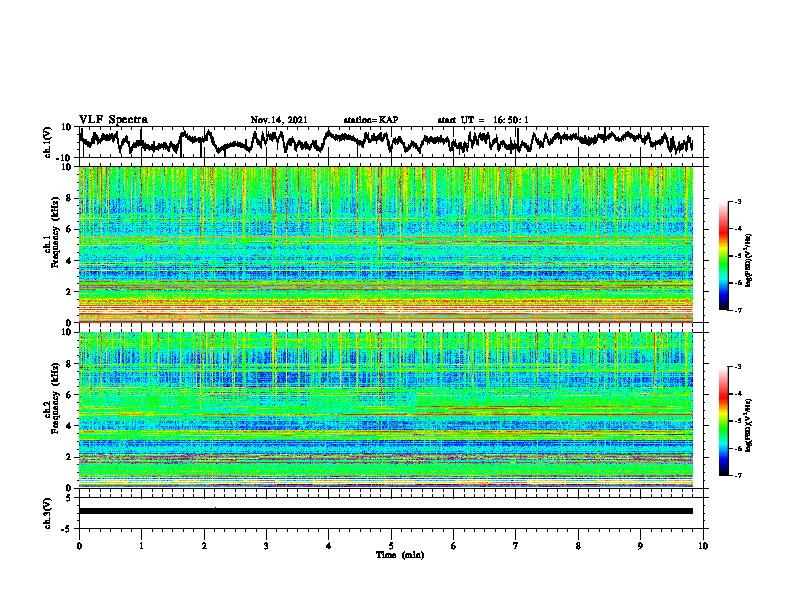
Task: Click time axis tick label "4"
Action: (x=329, y=546)
